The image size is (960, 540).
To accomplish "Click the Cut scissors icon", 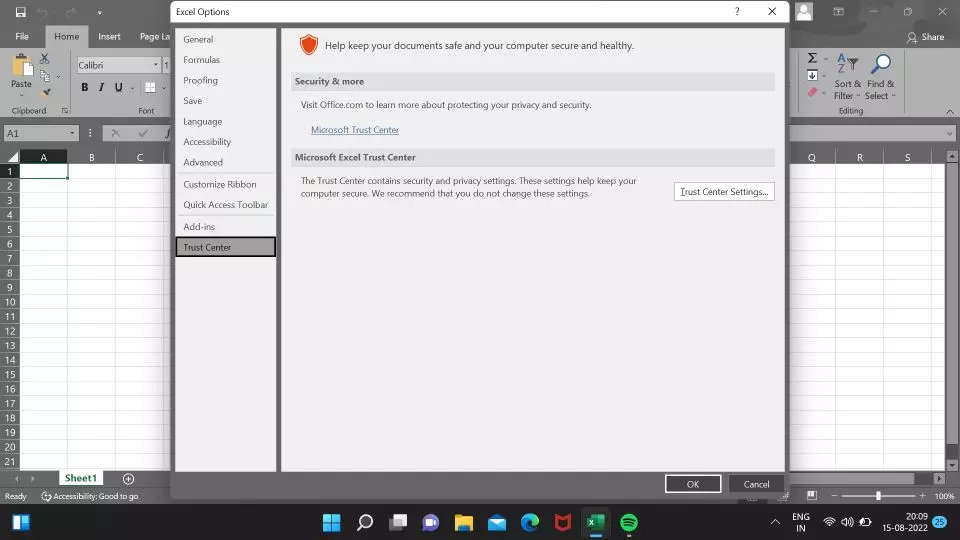I will tap(45, 58).
